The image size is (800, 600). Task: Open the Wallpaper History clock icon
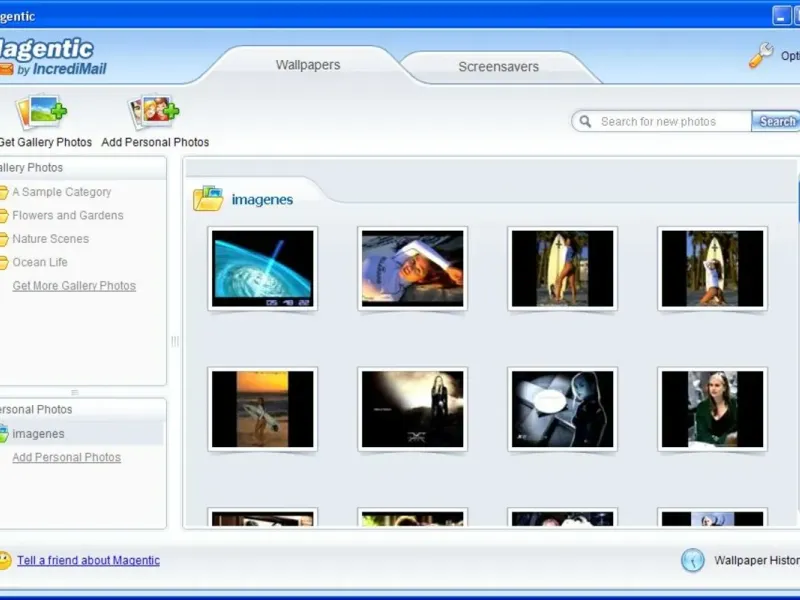tap(693, 560)
